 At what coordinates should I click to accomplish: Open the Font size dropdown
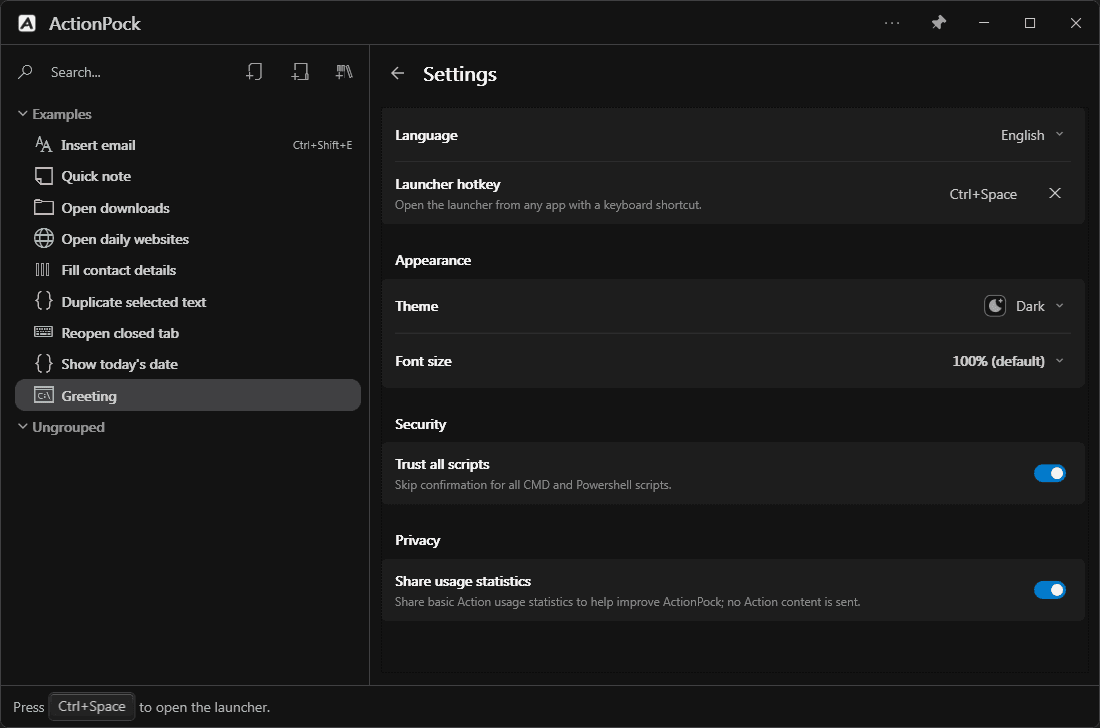coord(1007,361)
